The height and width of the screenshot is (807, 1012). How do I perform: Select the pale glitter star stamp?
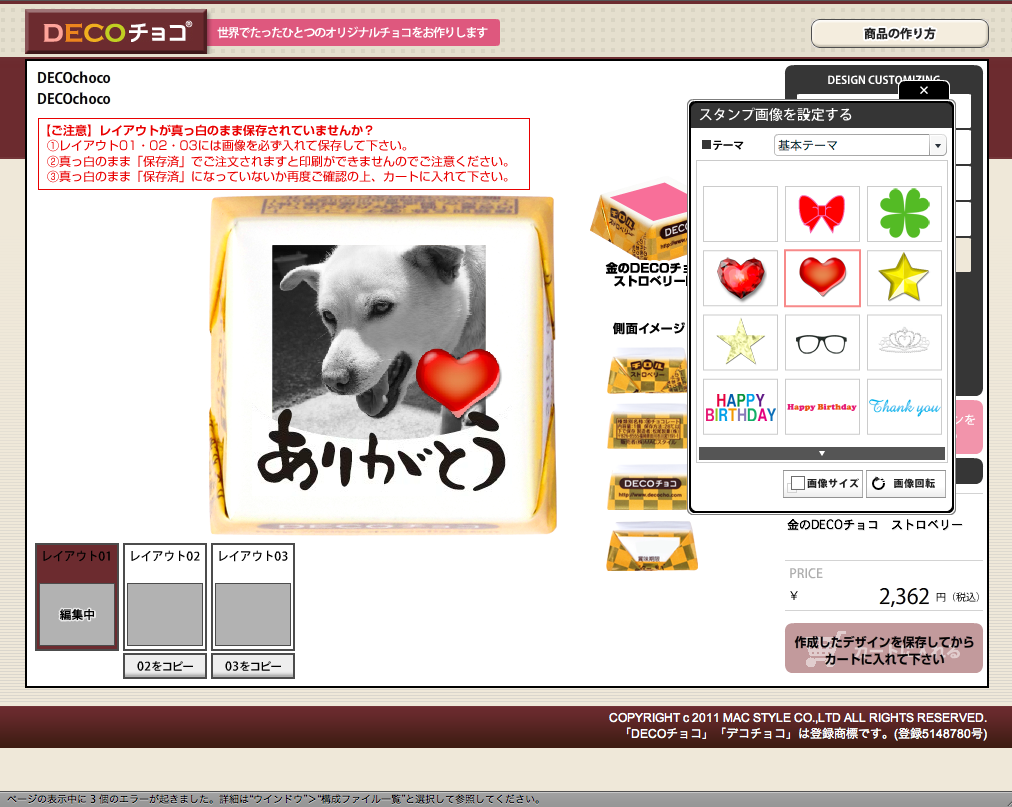pyautogui.click(x=740, y=343)
